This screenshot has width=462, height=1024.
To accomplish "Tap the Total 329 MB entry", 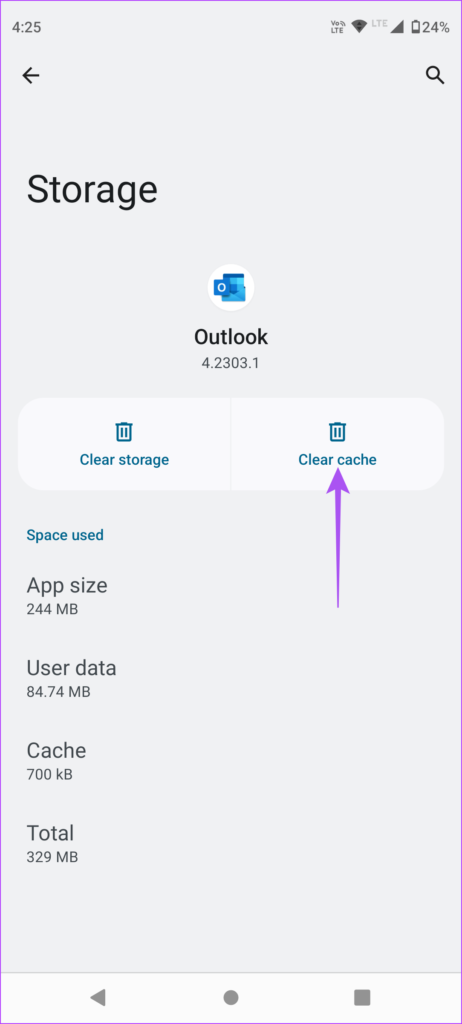I will coord(52,844).
